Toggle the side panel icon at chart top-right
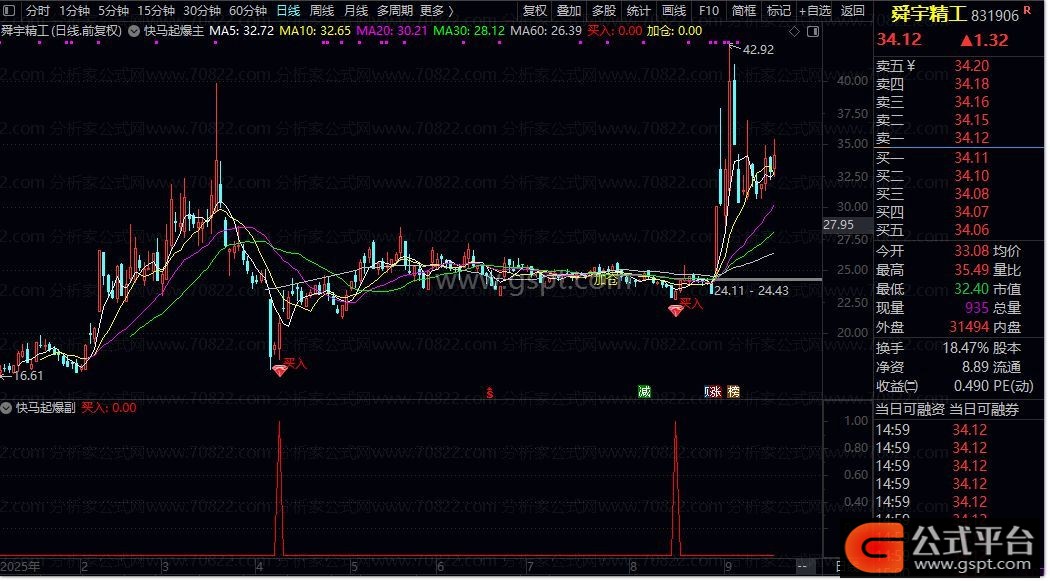This screenshot has height=581, width=1050. tap(813, 31)
